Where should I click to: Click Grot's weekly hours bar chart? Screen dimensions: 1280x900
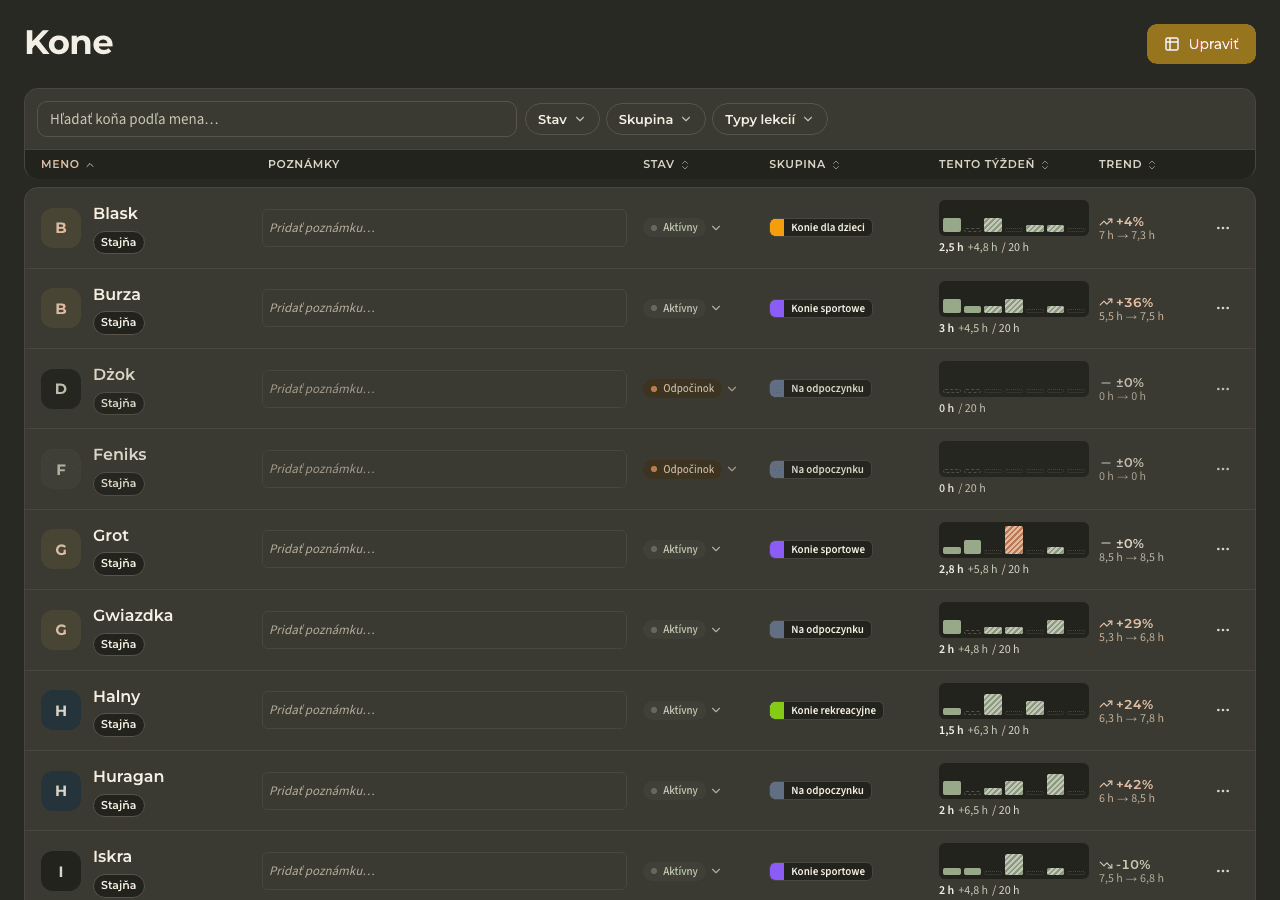[x=1014, y=540]
